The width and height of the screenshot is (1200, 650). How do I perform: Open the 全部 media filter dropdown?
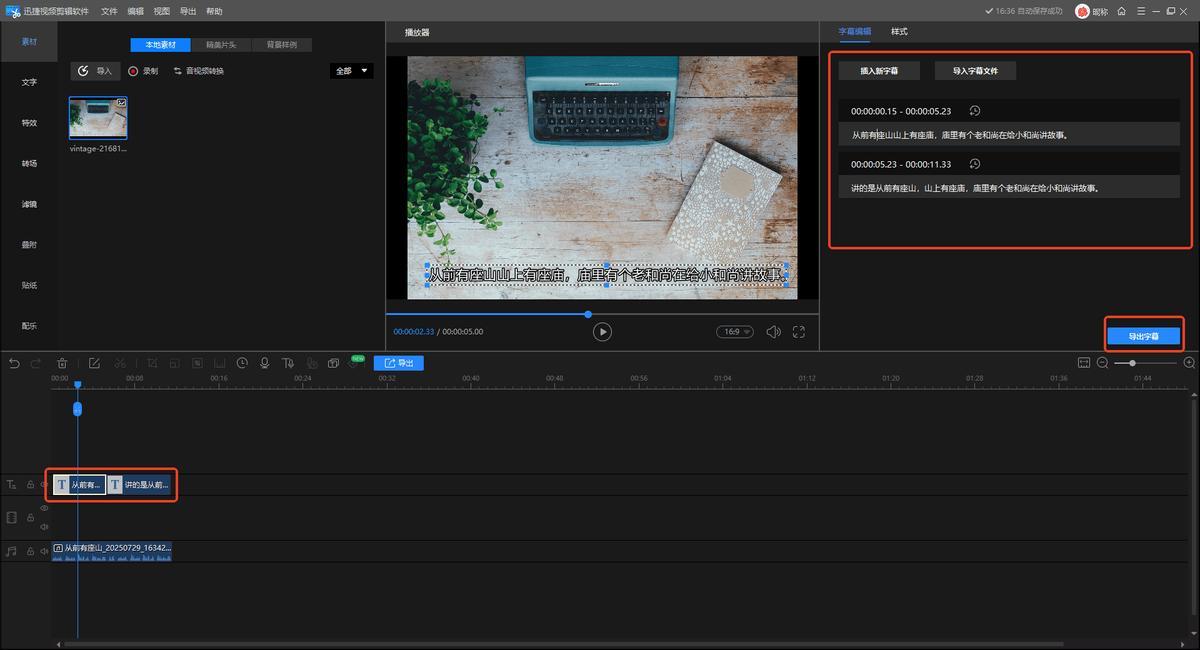[x=352, y=71]
